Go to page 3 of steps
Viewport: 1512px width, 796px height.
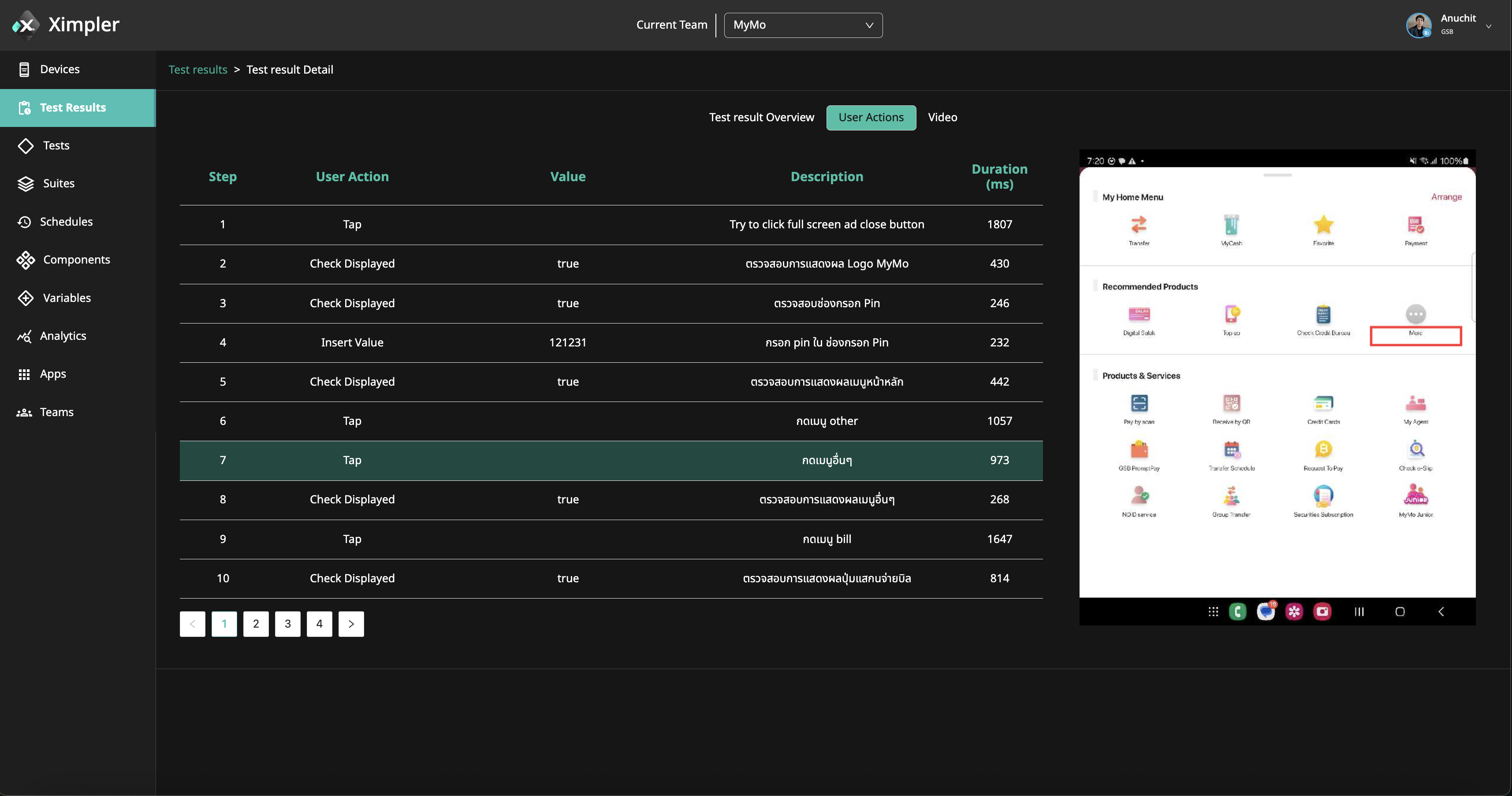287,624
